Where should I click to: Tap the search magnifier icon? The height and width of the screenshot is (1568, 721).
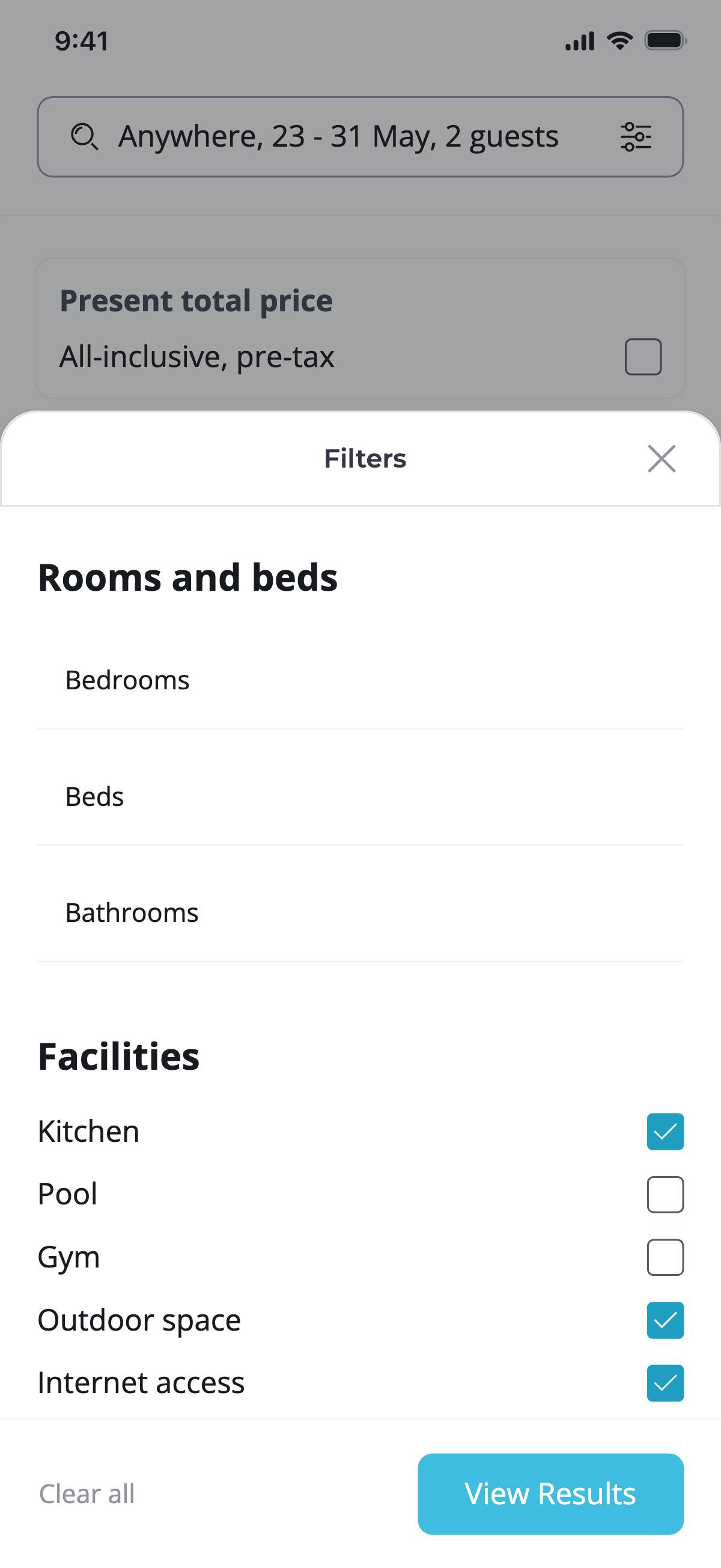(84, 136)
